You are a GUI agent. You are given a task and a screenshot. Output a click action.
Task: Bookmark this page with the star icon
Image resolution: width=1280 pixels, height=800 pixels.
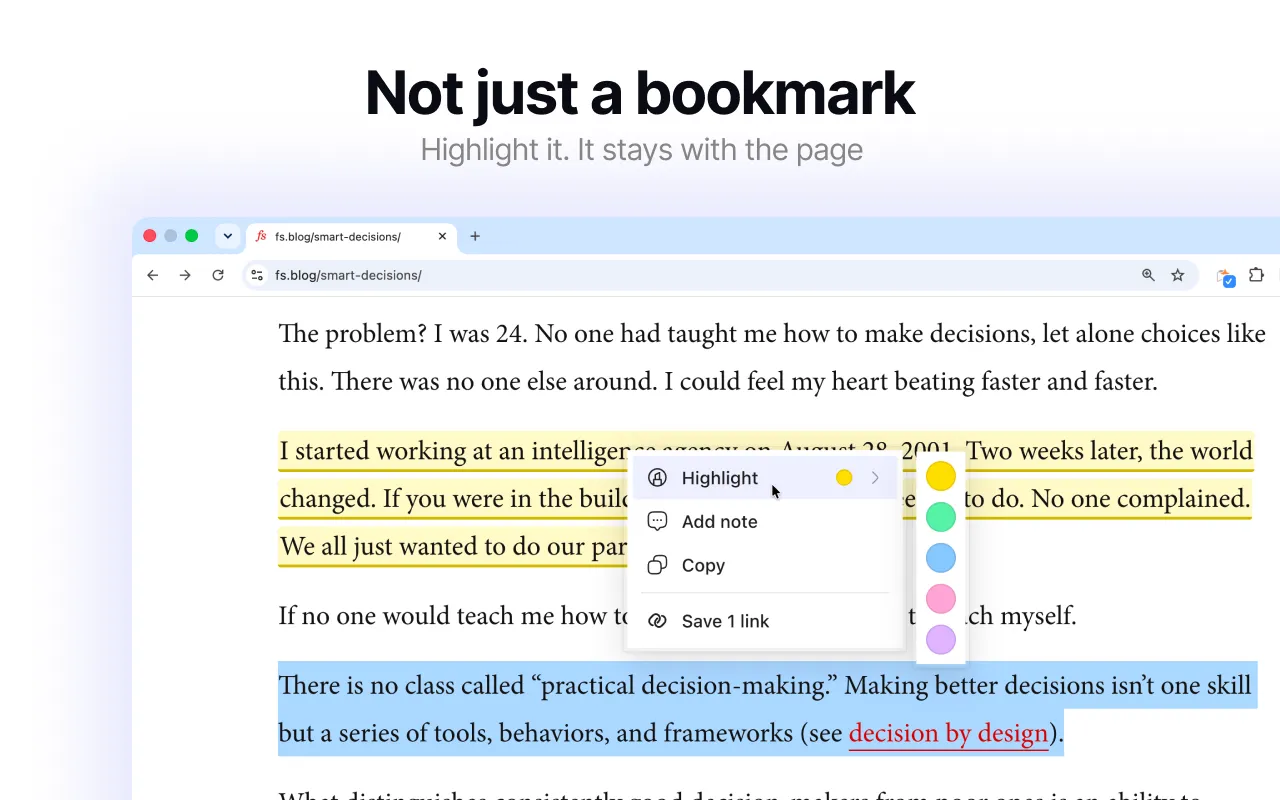1178,275
